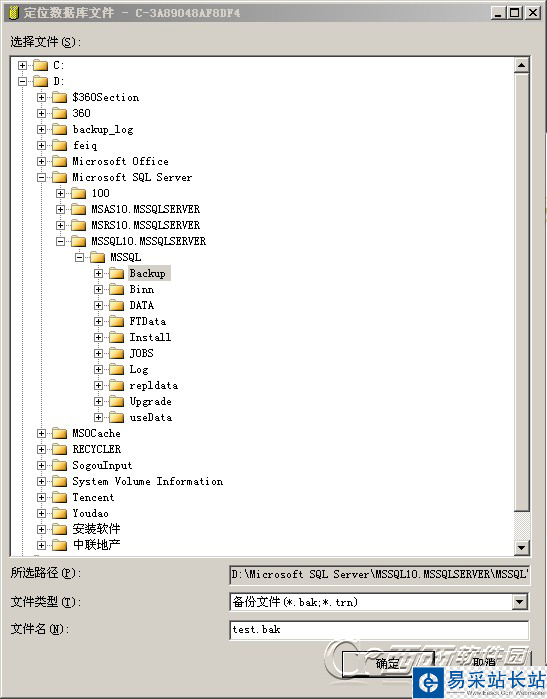Click the Tencent folder icon
This screenshot has height=699, width=547.
pyautogui.click(x=59, y=498)
